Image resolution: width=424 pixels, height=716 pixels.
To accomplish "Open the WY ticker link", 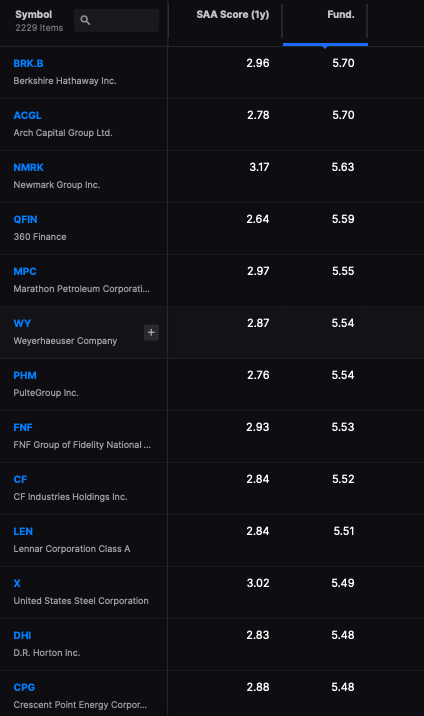I will 22,324.
